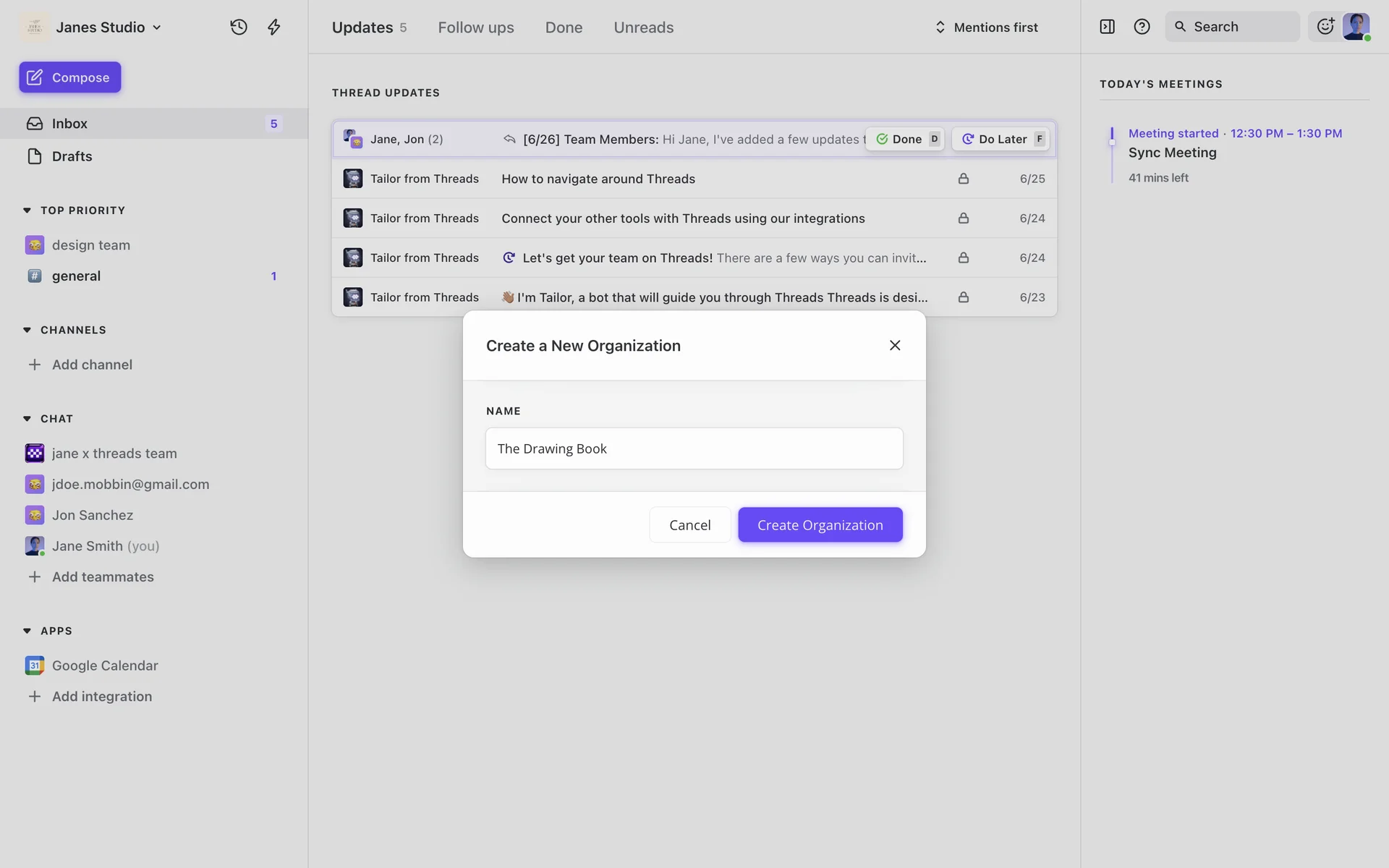
Task: Open the history clock icon
Action: point(239,27)
